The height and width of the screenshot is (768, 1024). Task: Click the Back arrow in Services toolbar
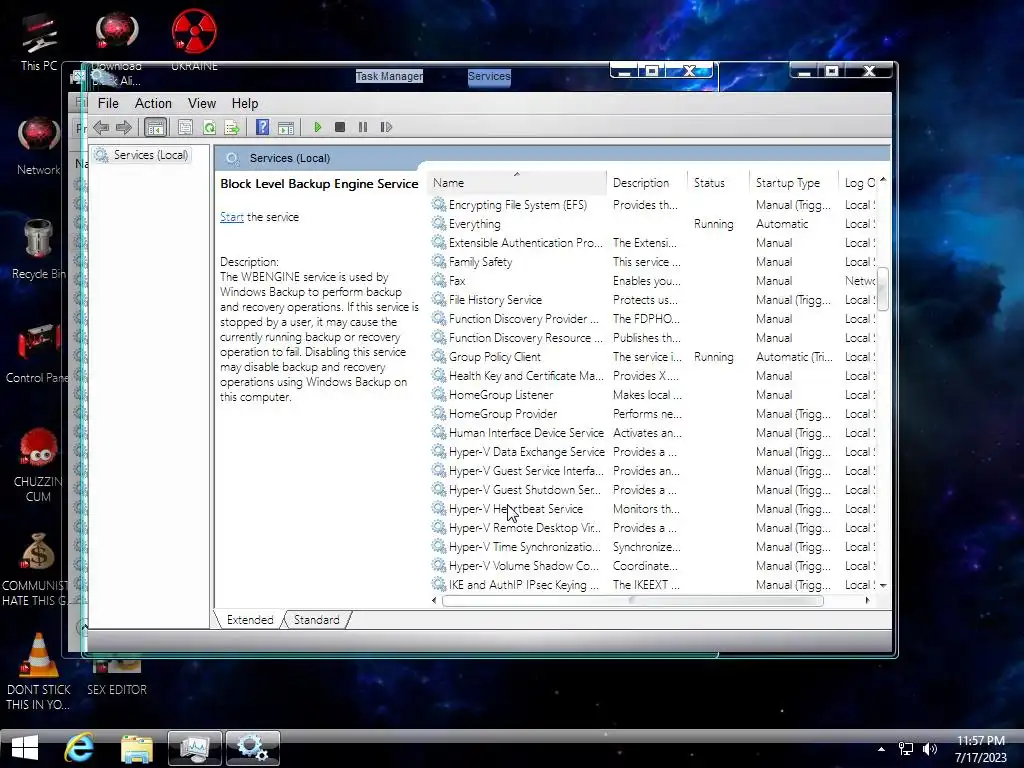click(x=101, y=127)
